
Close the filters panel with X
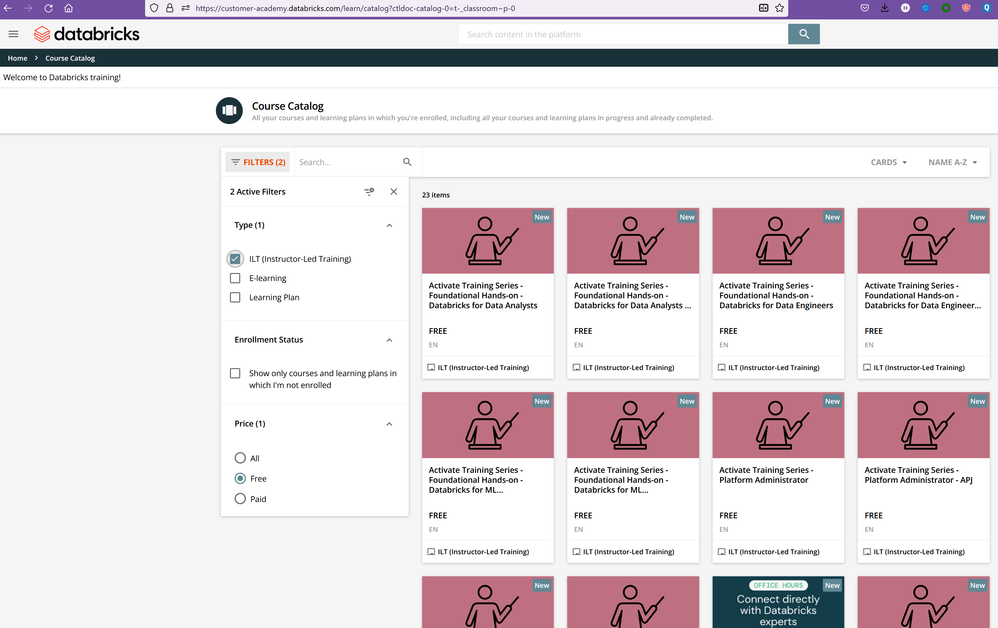(393, 192)
